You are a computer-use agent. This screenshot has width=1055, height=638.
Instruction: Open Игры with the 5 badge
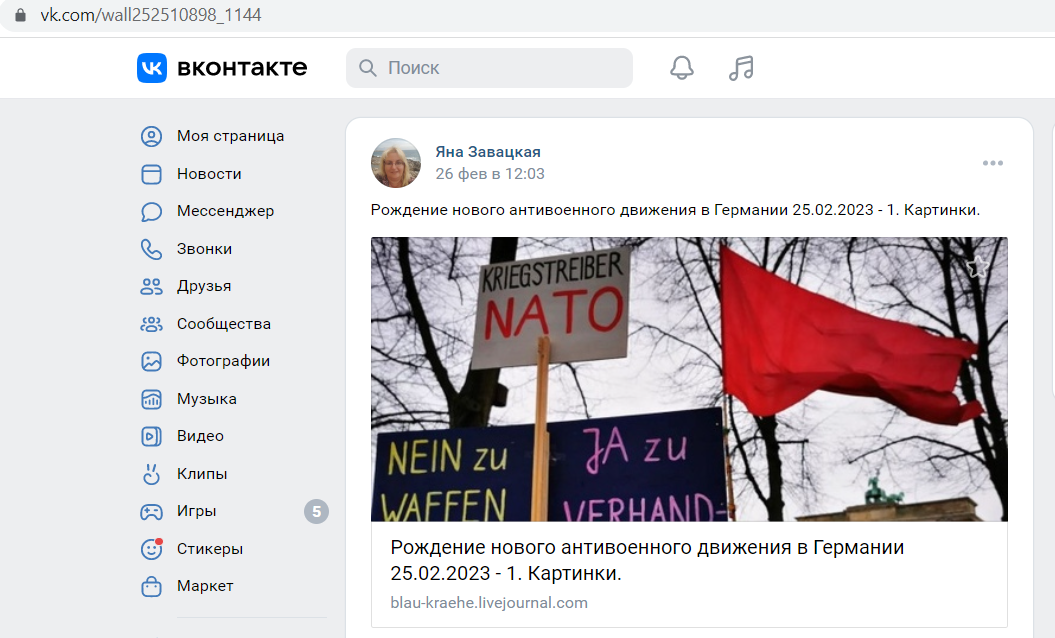point(233,511)
